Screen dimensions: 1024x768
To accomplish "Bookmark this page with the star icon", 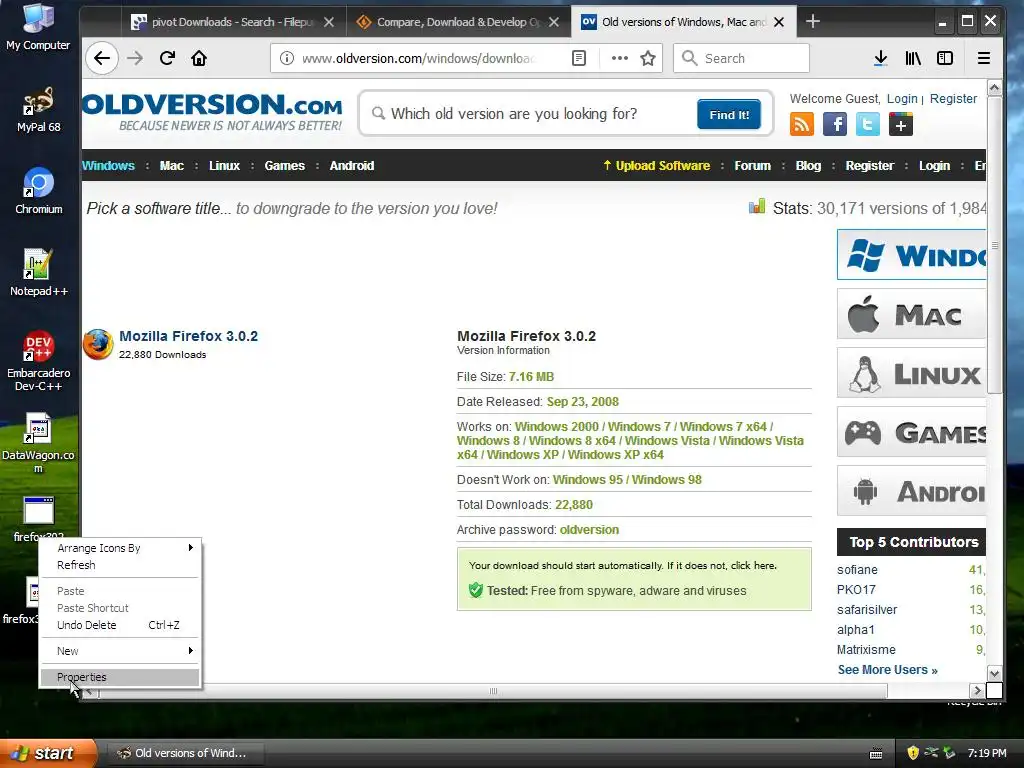I will tap(648, 58).
